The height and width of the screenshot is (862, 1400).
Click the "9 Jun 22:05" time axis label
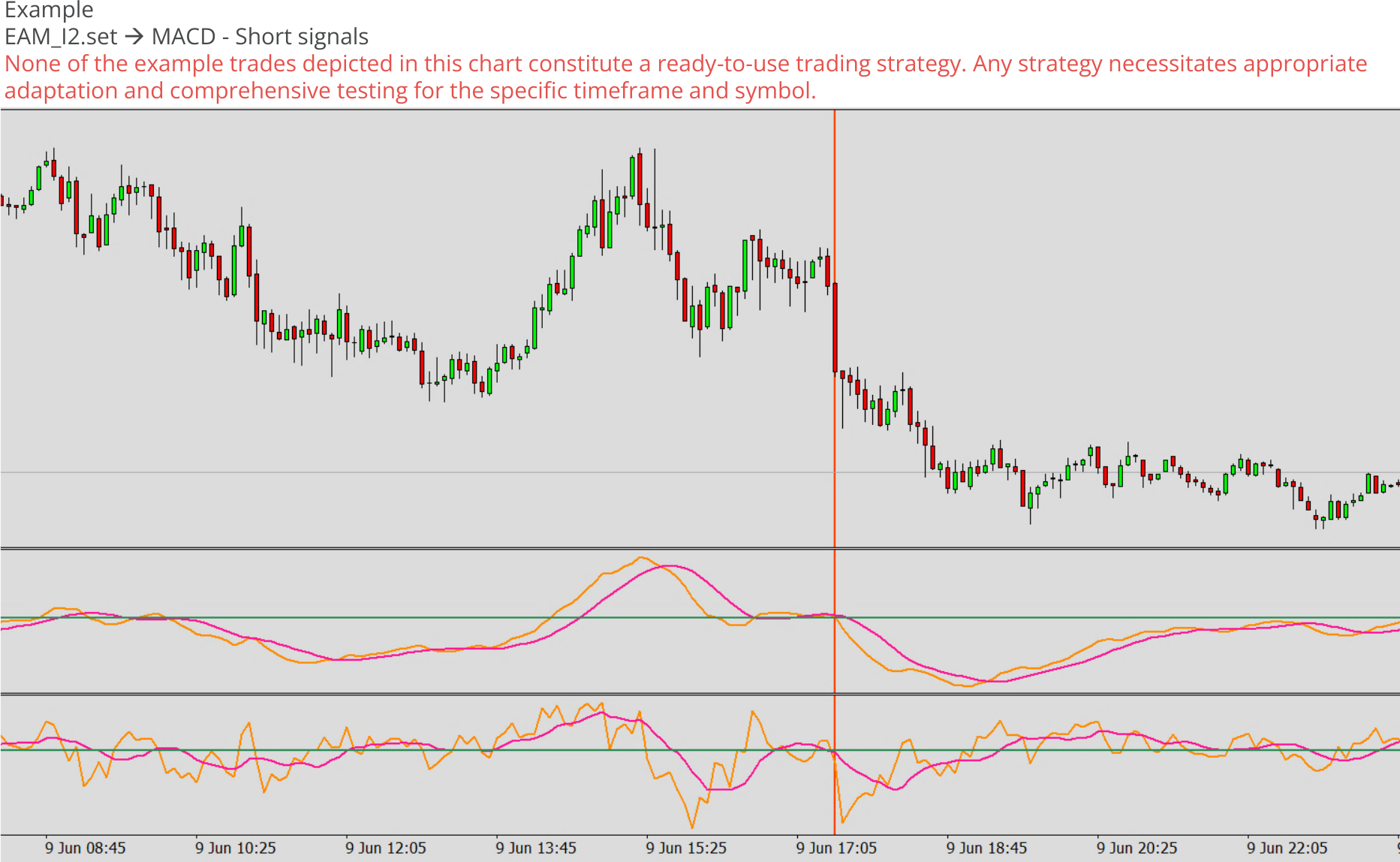point(1287,848)
